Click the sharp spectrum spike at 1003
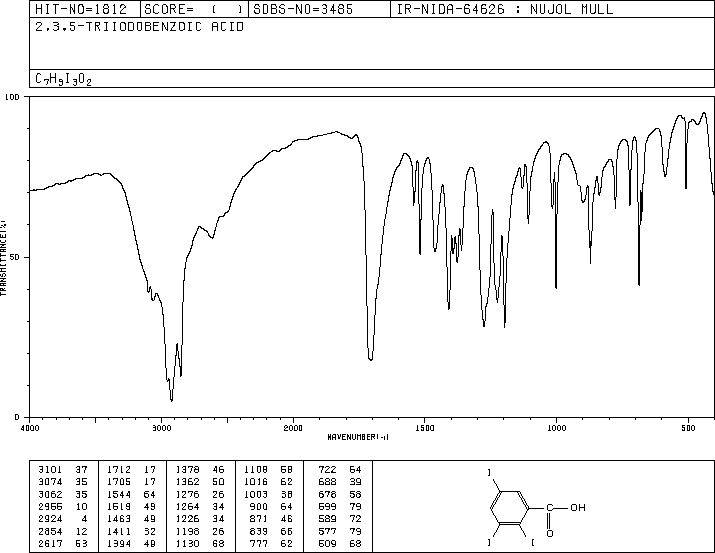Viewport: 715px width, 553px height. [x=556, y=287]
